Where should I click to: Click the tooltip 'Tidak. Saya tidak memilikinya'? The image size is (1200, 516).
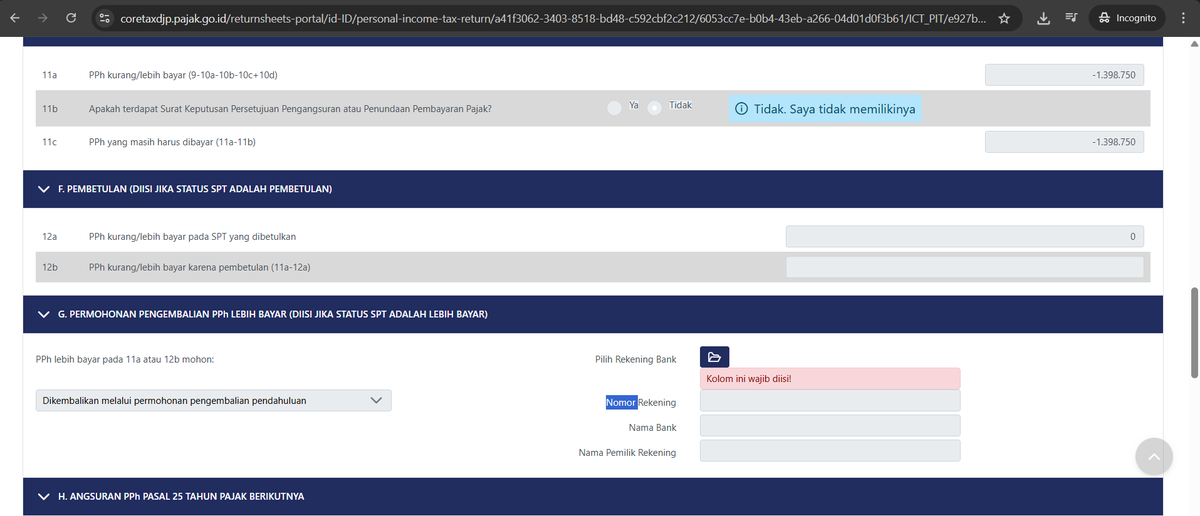[825, 109]
